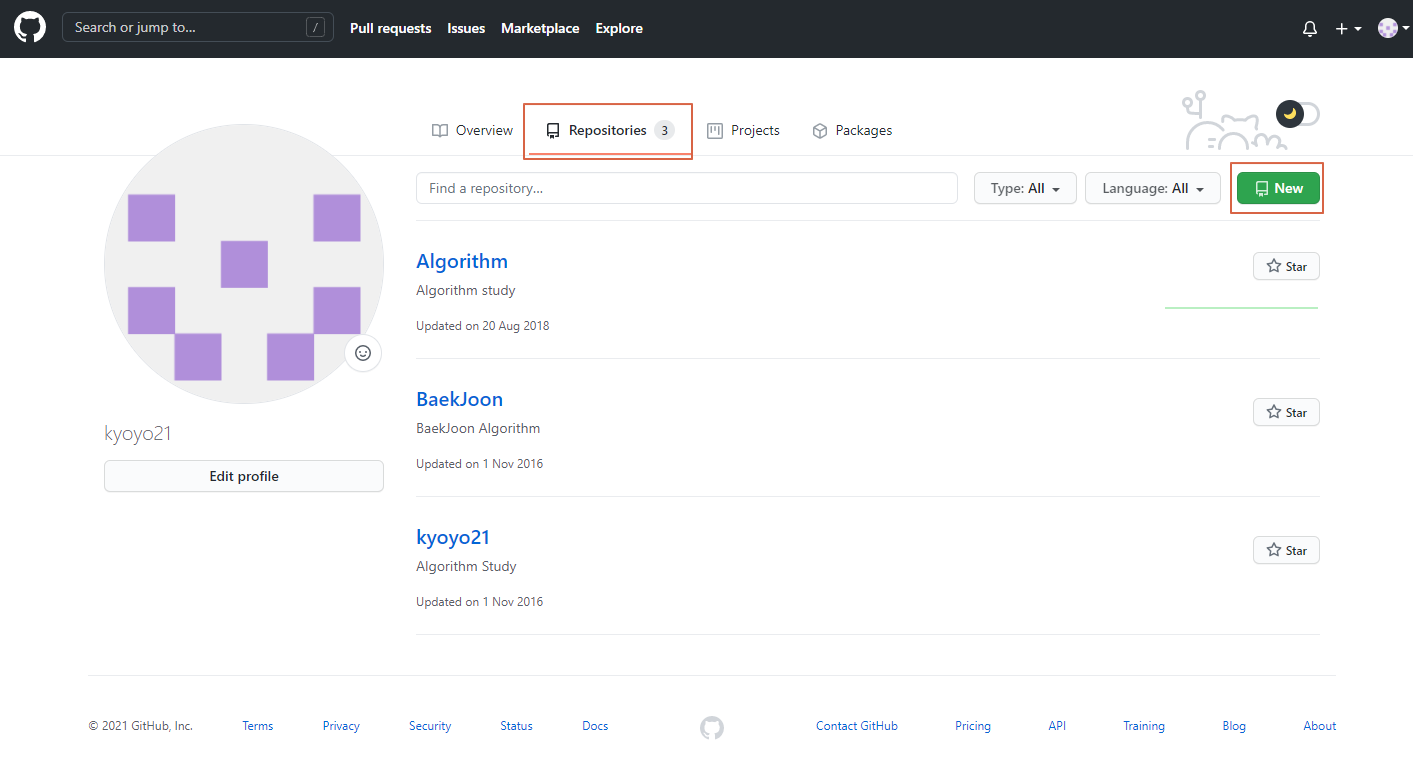
Task: Expand the Type: All filter
Action: (1025, 188)
